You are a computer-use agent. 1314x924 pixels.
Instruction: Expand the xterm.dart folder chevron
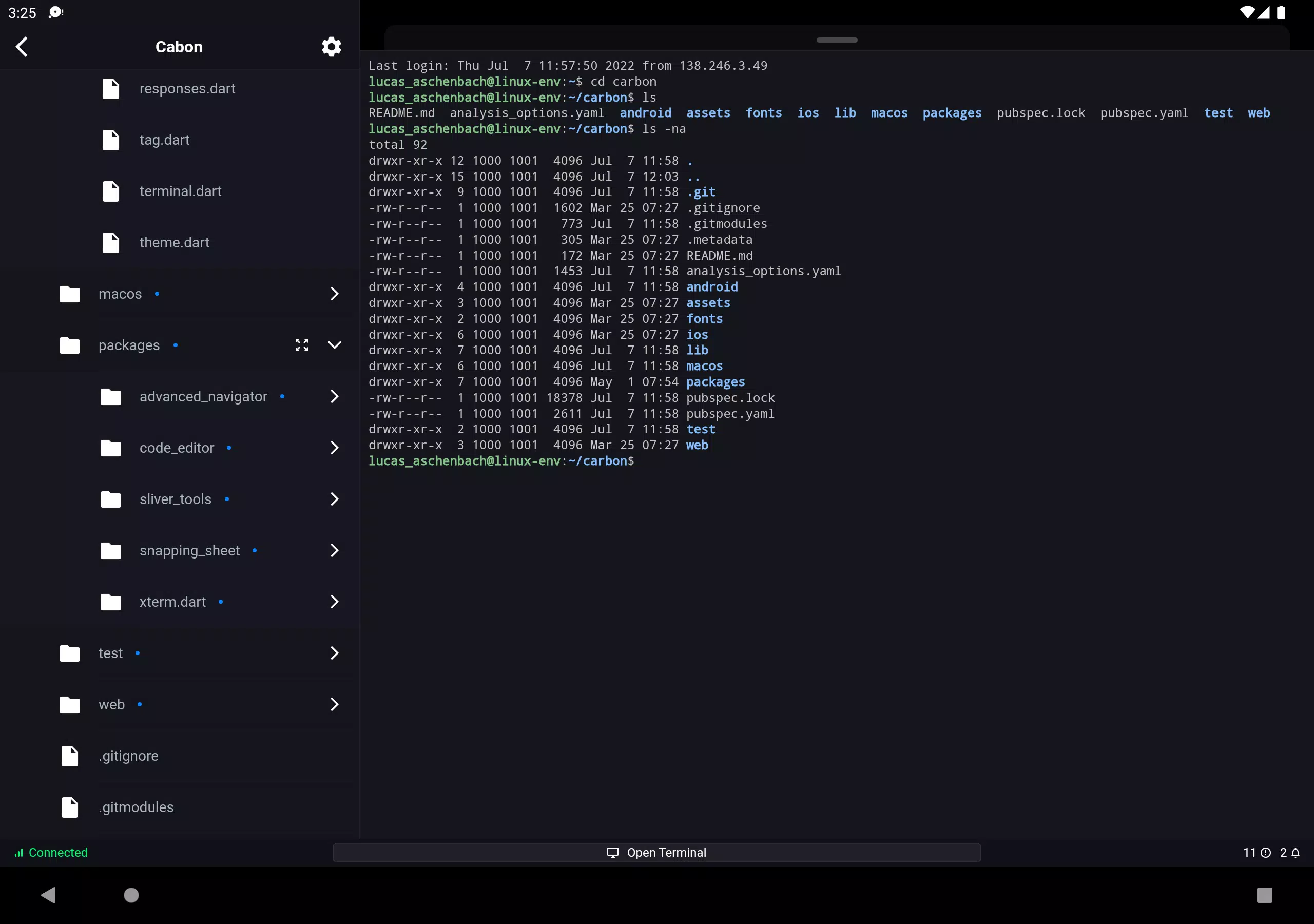coord(334,602)
